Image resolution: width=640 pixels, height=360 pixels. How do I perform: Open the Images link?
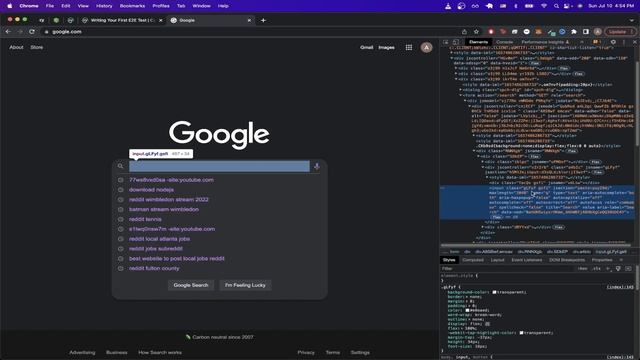[386, 47]
